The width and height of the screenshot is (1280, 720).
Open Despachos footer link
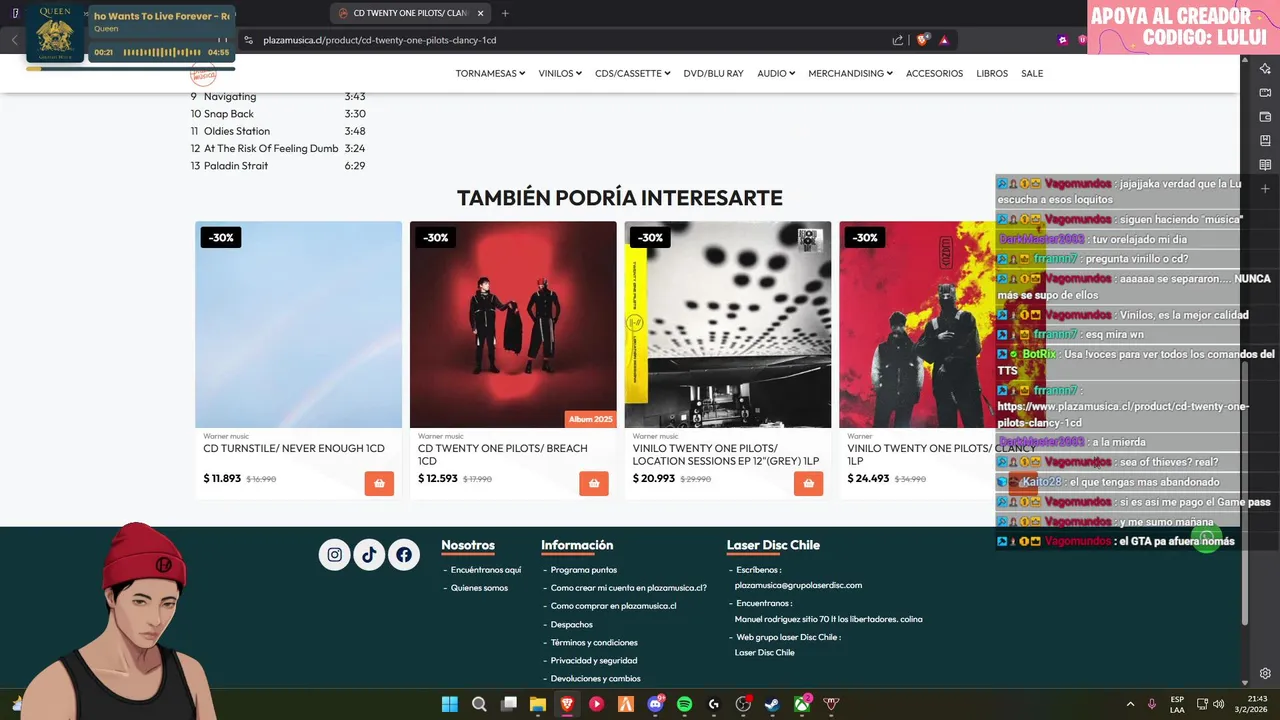571,624
